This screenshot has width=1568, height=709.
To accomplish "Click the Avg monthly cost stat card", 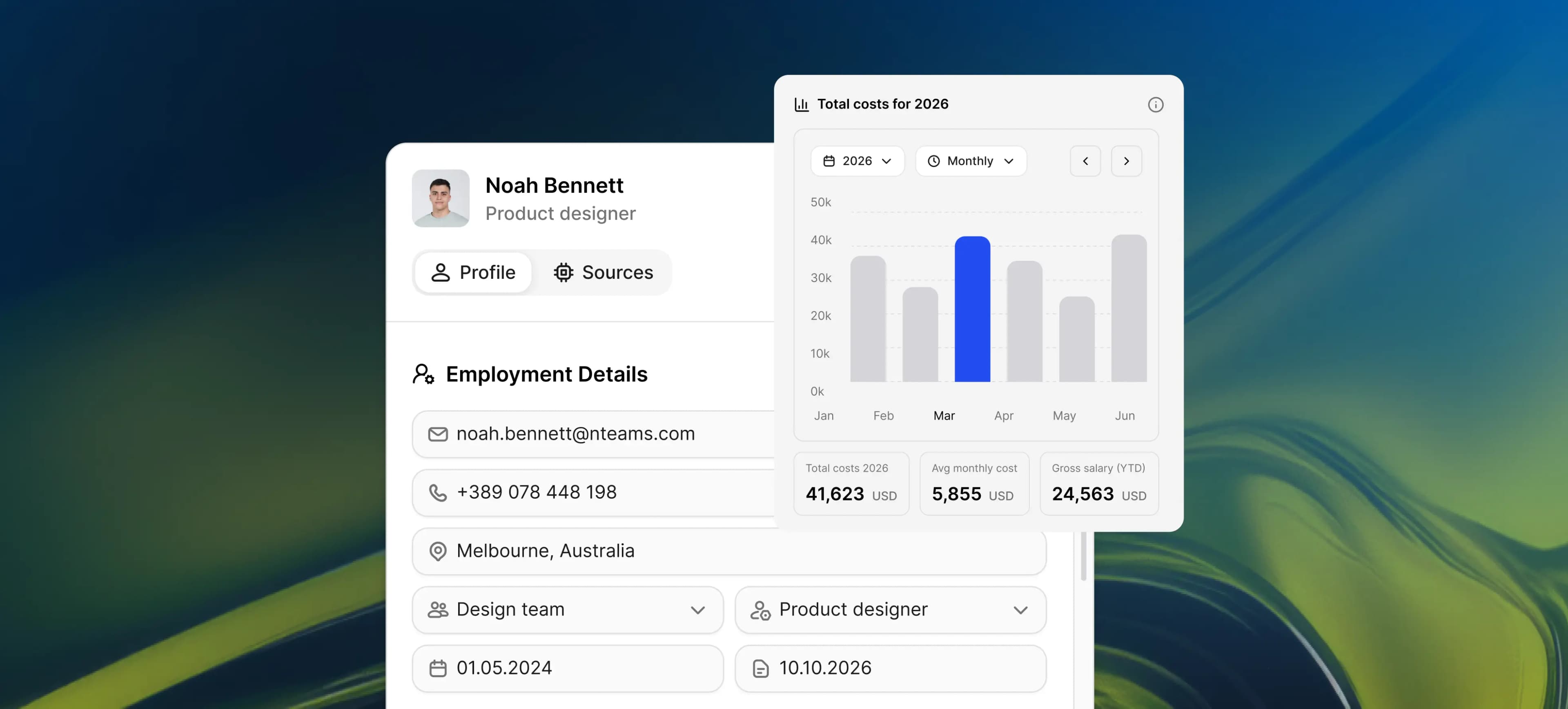I will (x=974, y=484).
